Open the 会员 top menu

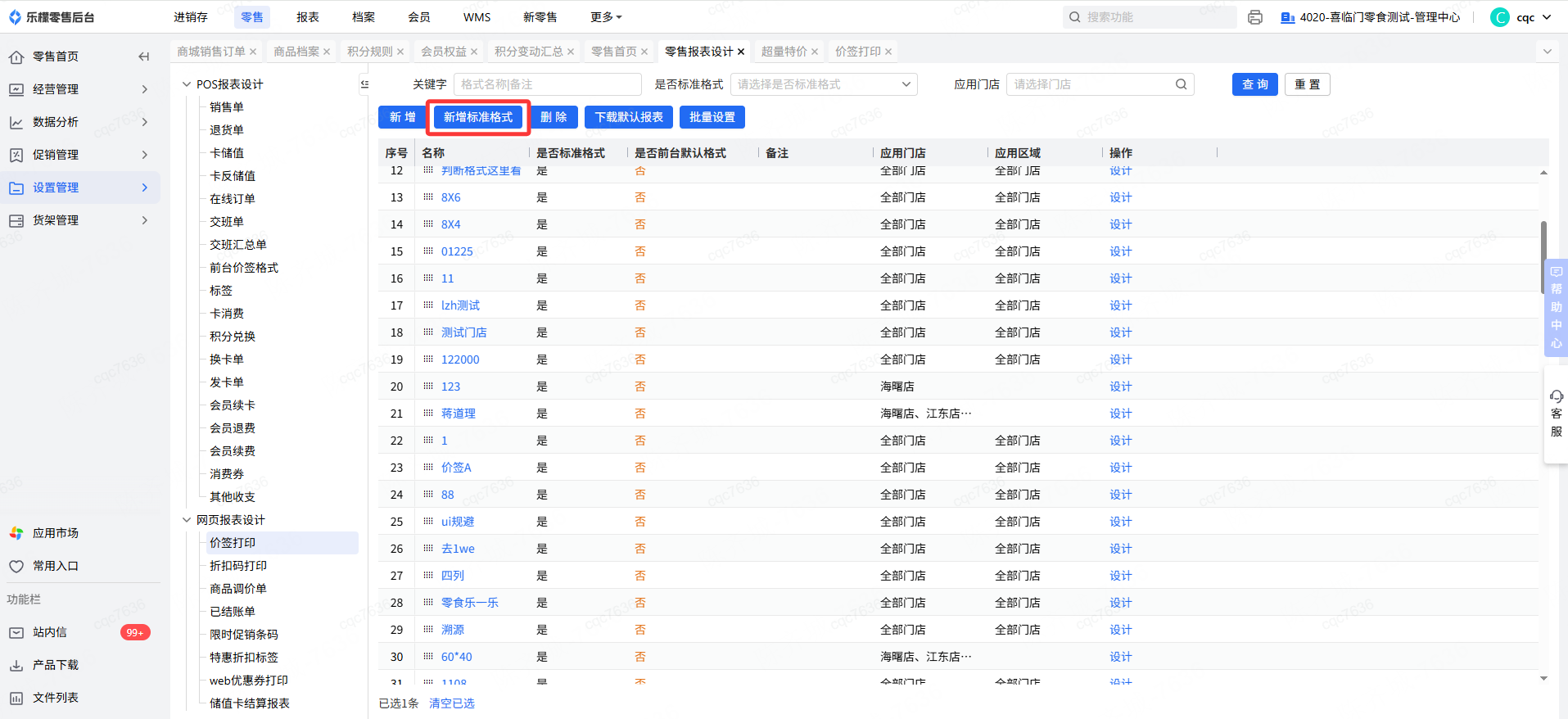tap(419, 17)
